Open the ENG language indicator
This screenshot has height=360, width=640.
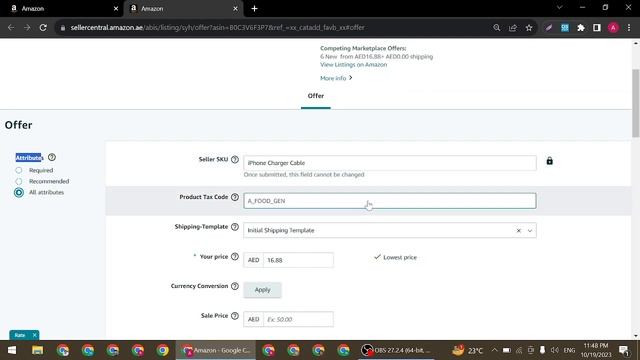pos(569,350)
